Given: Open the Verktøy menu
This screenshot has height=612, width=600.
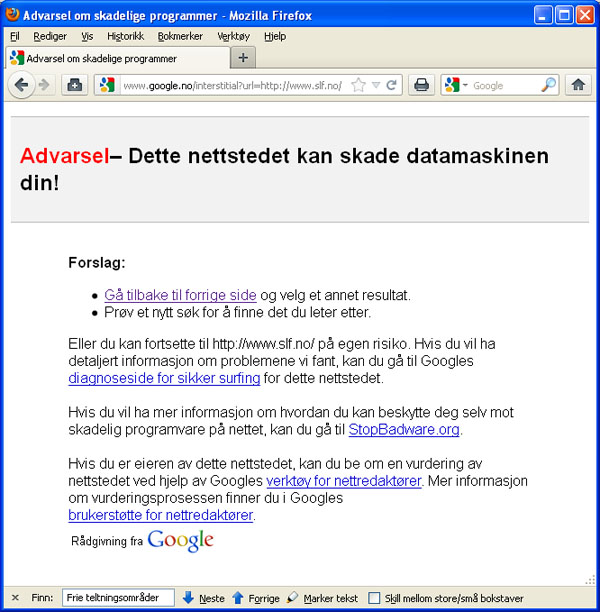Looking at the screenshot, I should (233, 36).
